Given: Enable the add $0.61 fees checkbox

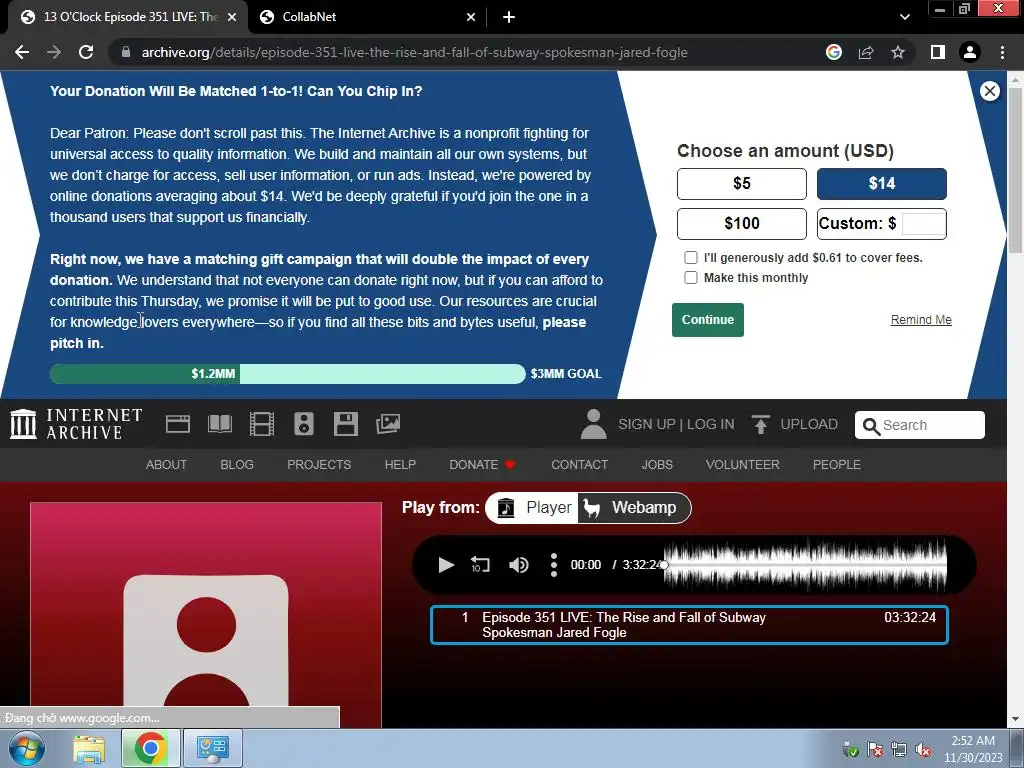Looking at the screenshot, I should [691, 257].
